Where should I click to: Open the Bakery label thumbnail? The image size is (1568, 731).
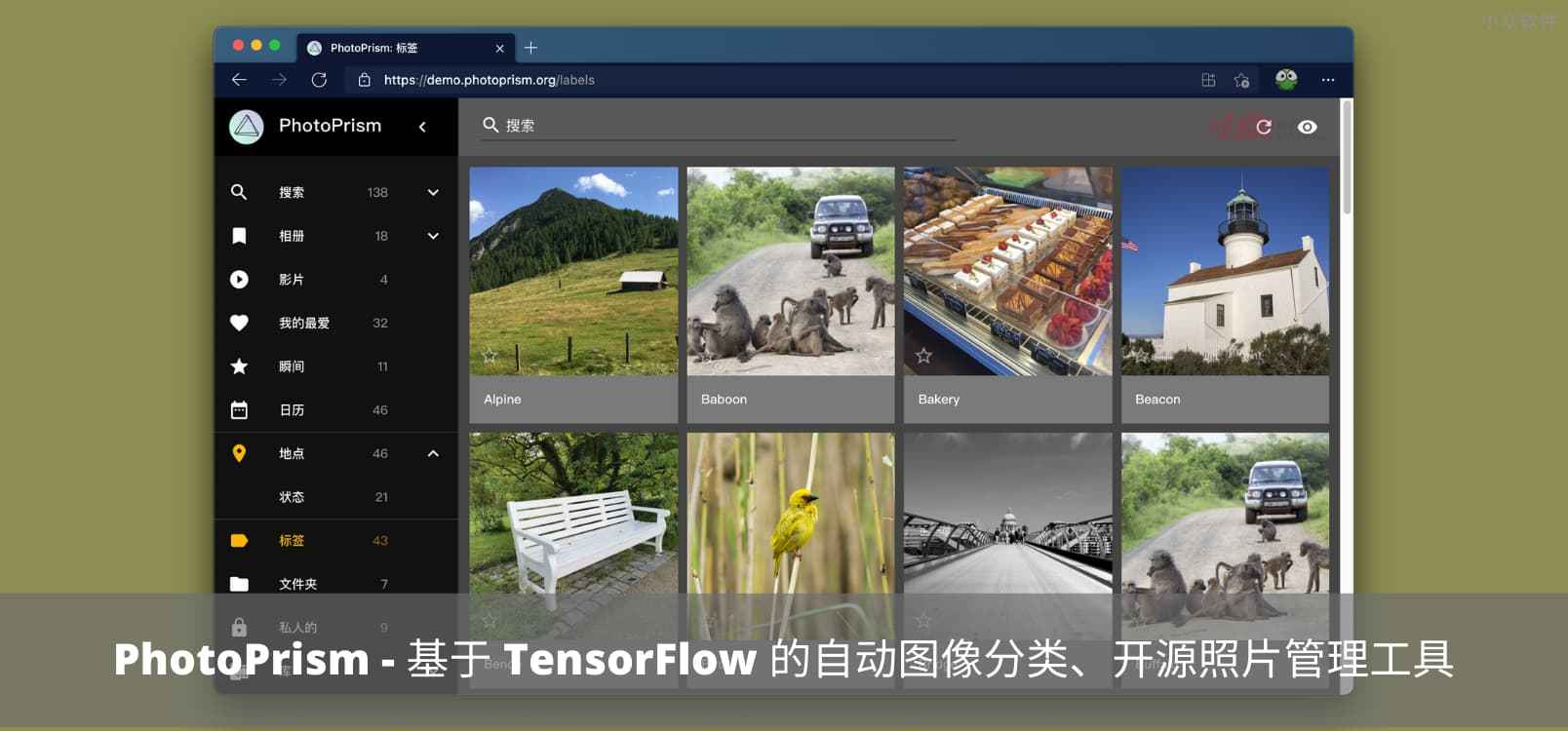click(1007, 271)
